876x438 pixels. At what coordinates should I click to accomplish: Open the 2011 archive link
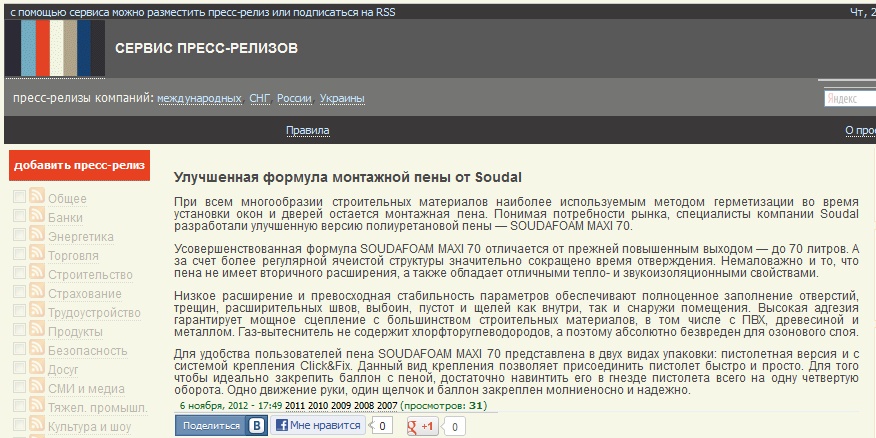coord(296,406)
